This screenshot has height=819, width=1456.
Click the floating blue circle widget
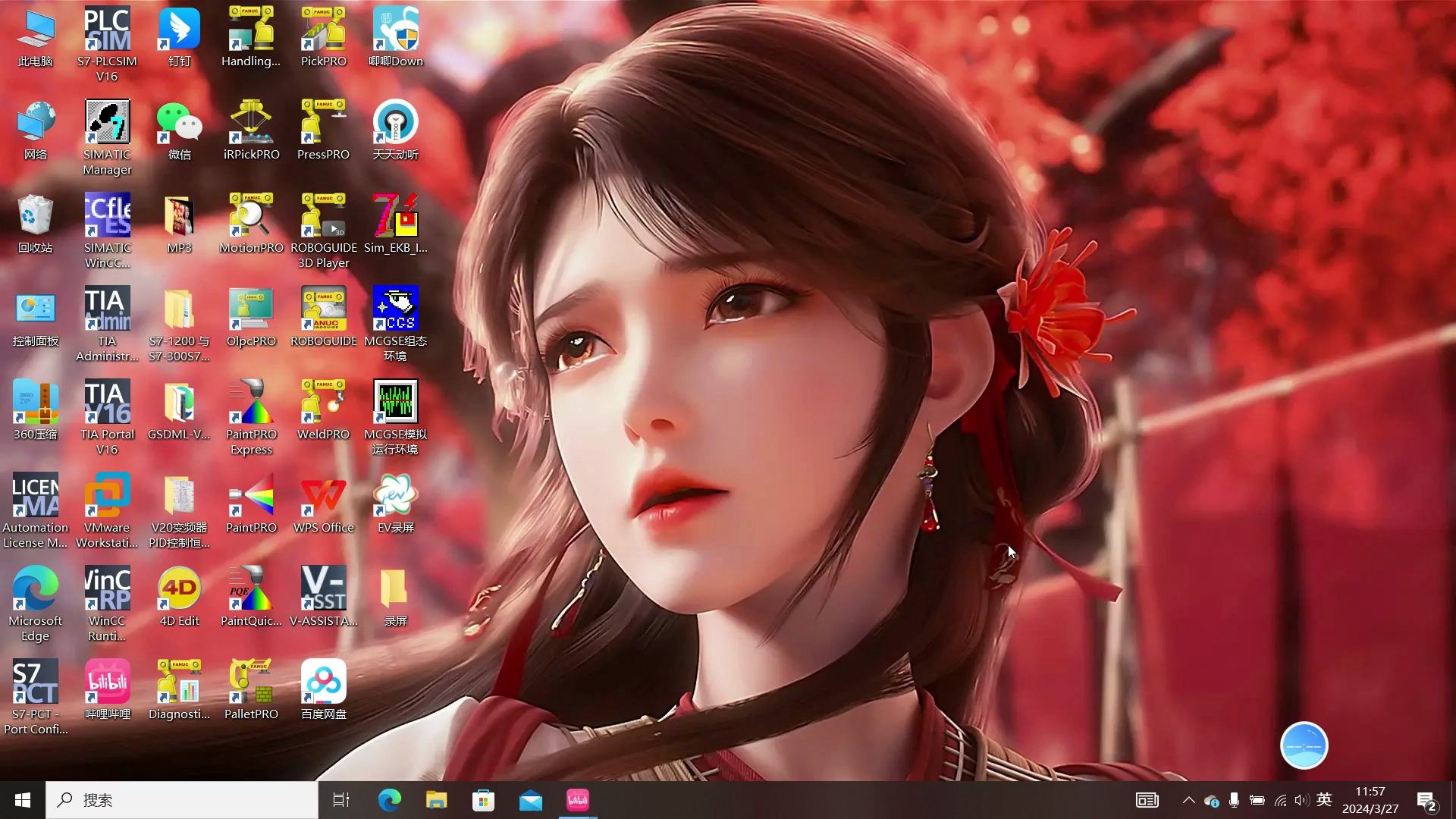(1304, 745)
